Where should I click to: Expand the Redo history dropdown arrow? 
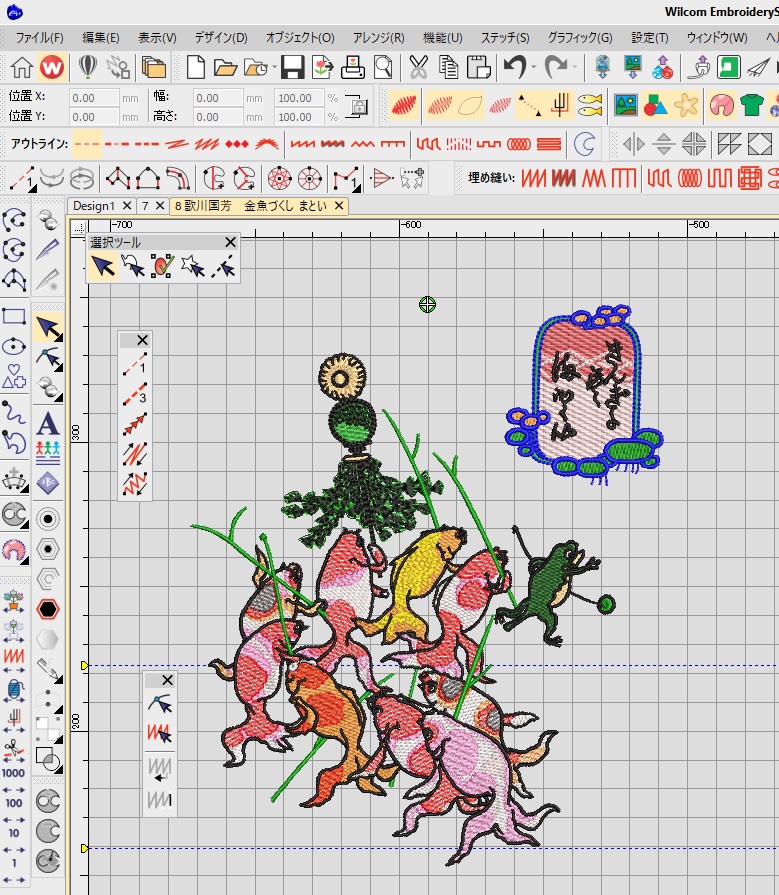tap(575, 68)
